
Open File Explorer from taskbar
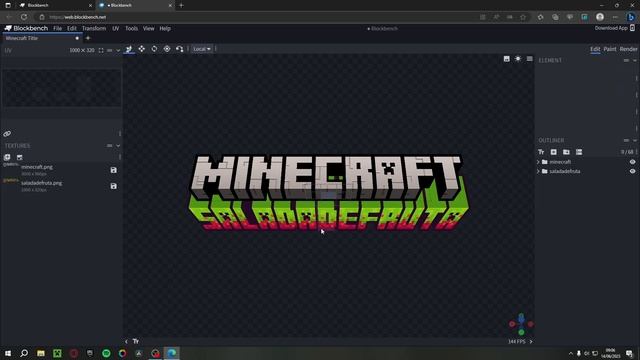coord(41,353)
